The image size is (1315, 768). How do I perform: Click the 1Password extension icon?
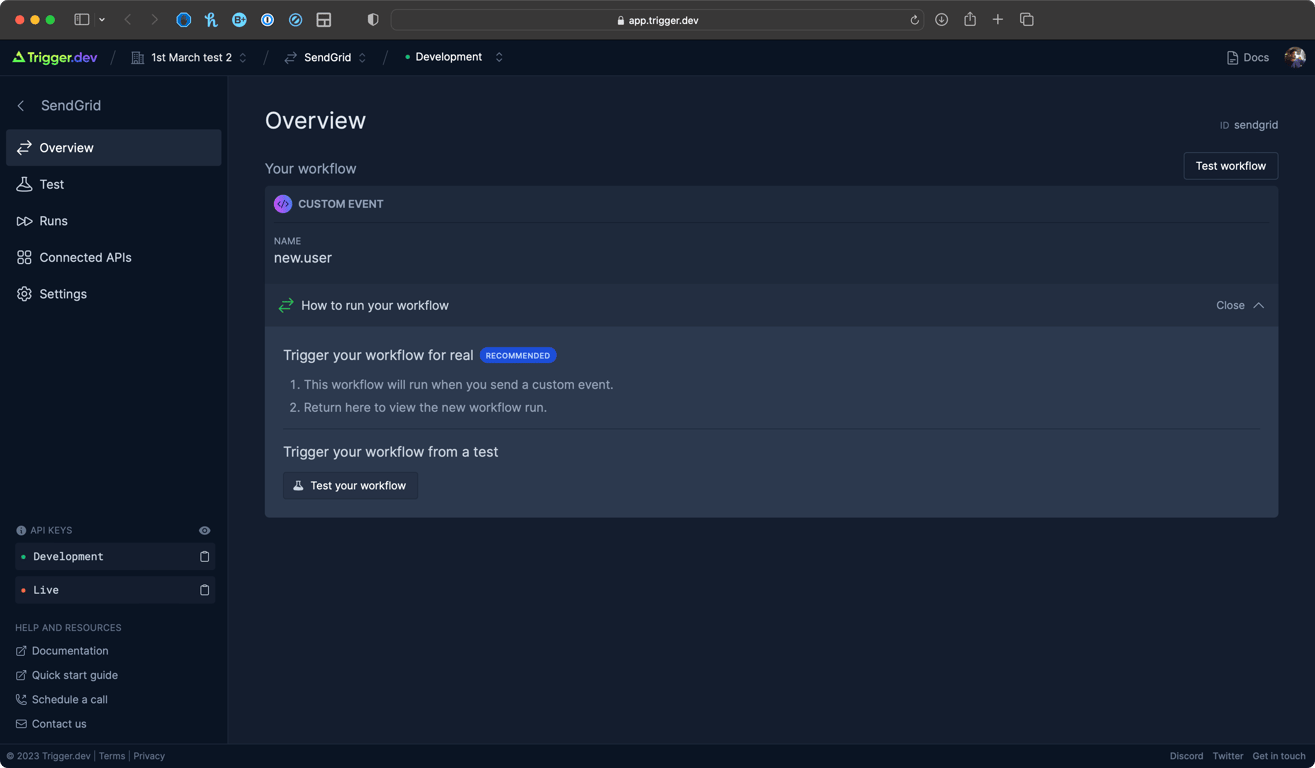[267, 20]
